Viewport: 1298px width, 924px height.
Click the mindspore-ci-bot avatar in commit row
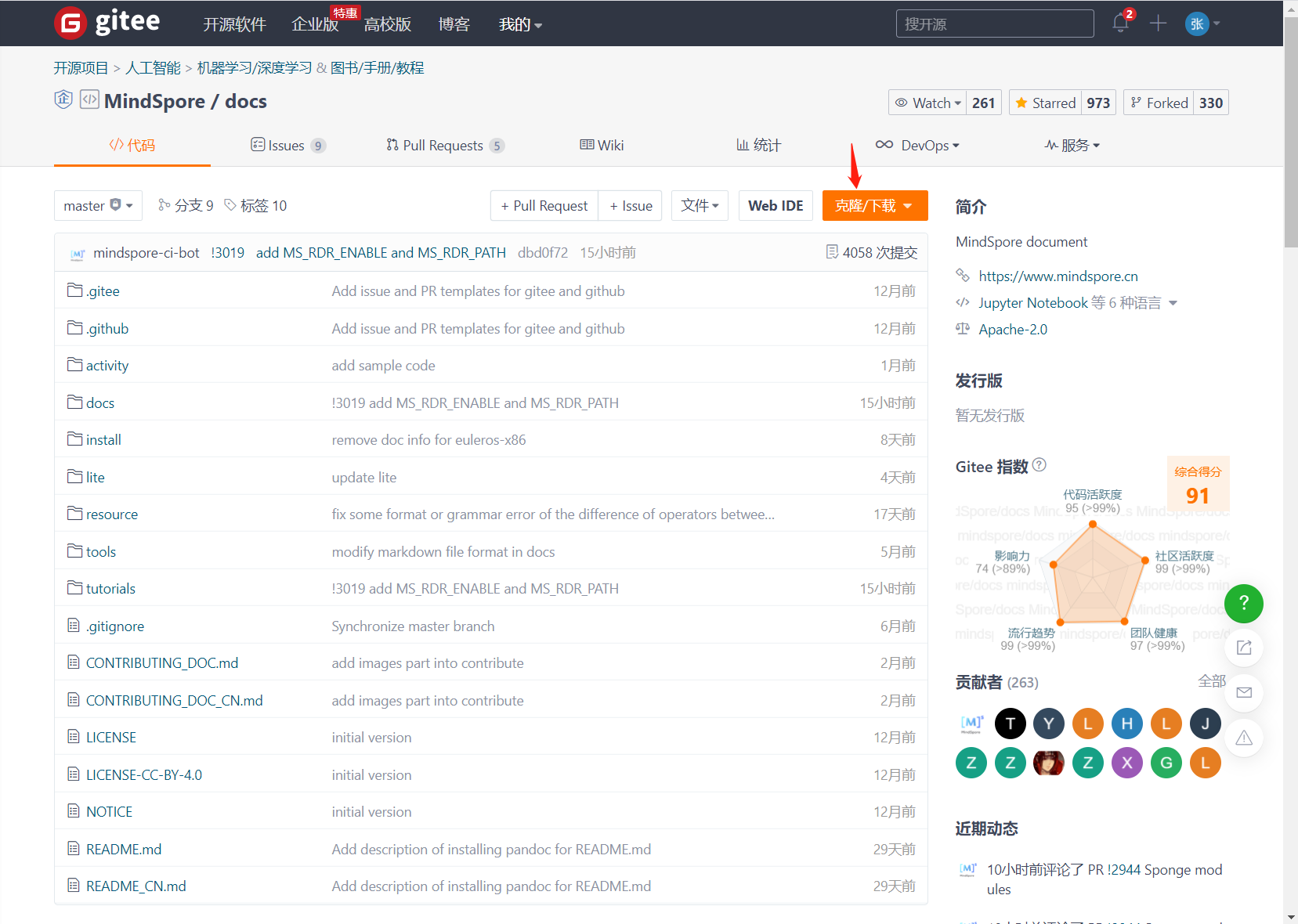(78, 253)
